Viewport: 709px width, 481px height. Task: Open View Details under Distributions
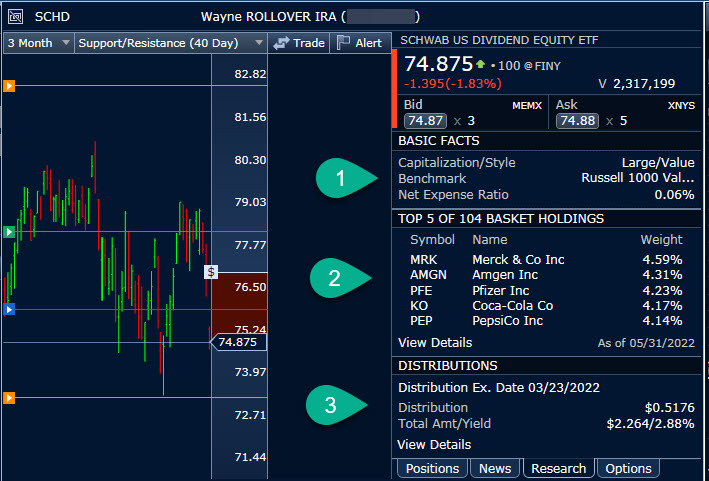[x=434, y=444]
